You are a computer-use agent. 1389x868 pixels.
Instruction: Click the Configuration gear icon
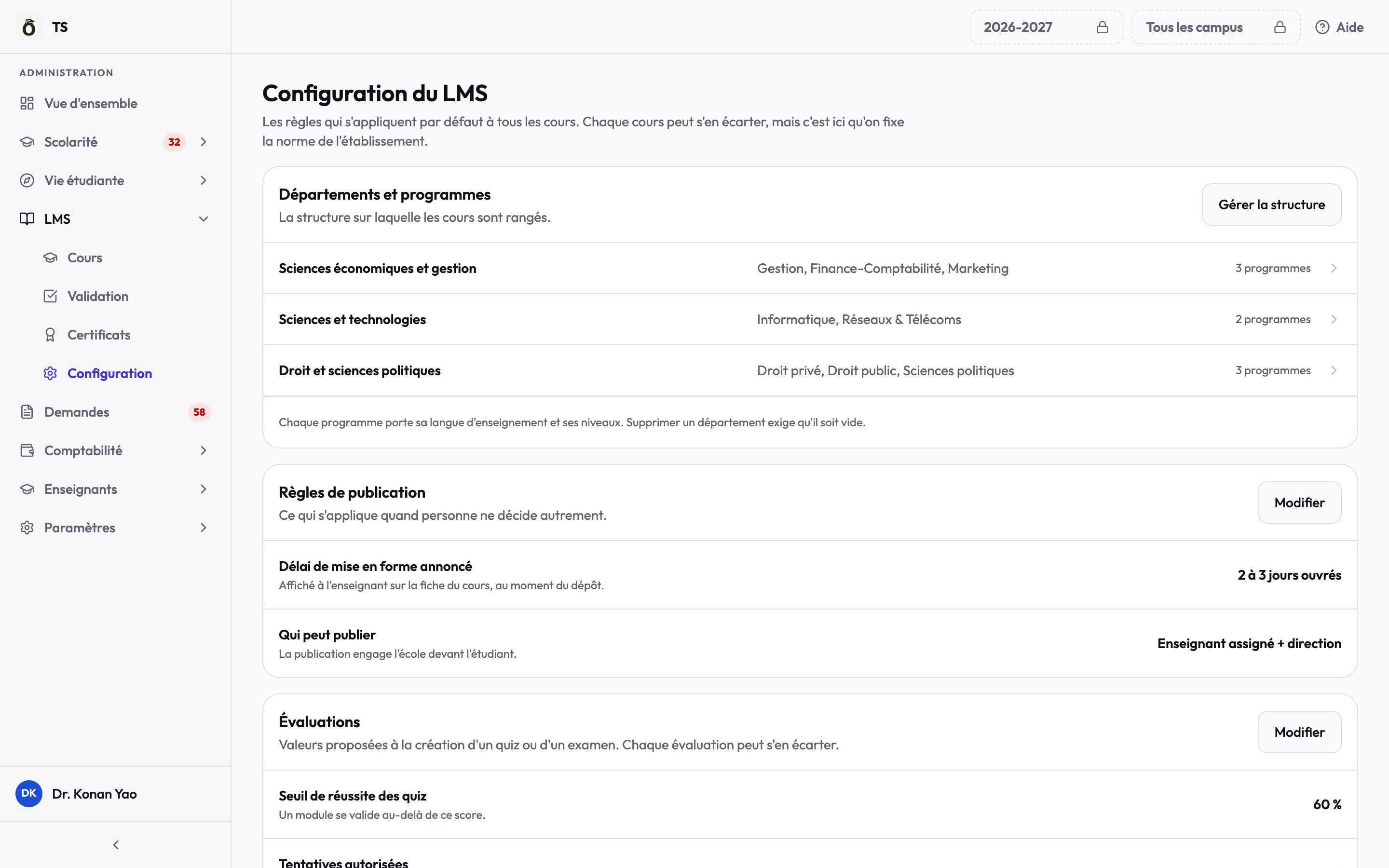pyautogui.click(x=51, y=373)
